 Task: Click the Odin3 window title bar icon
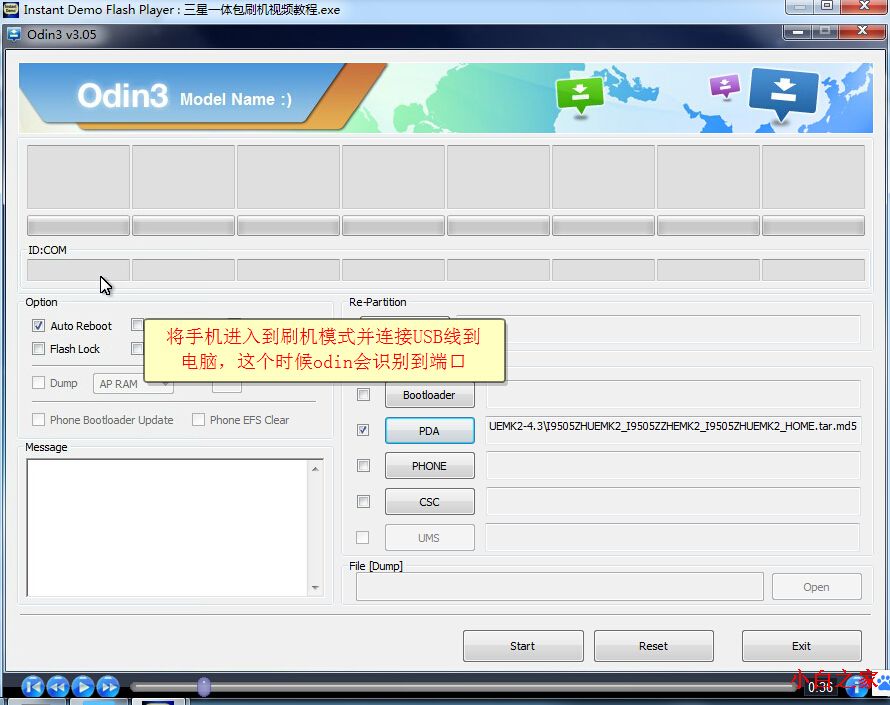click(x=14, y=35)
